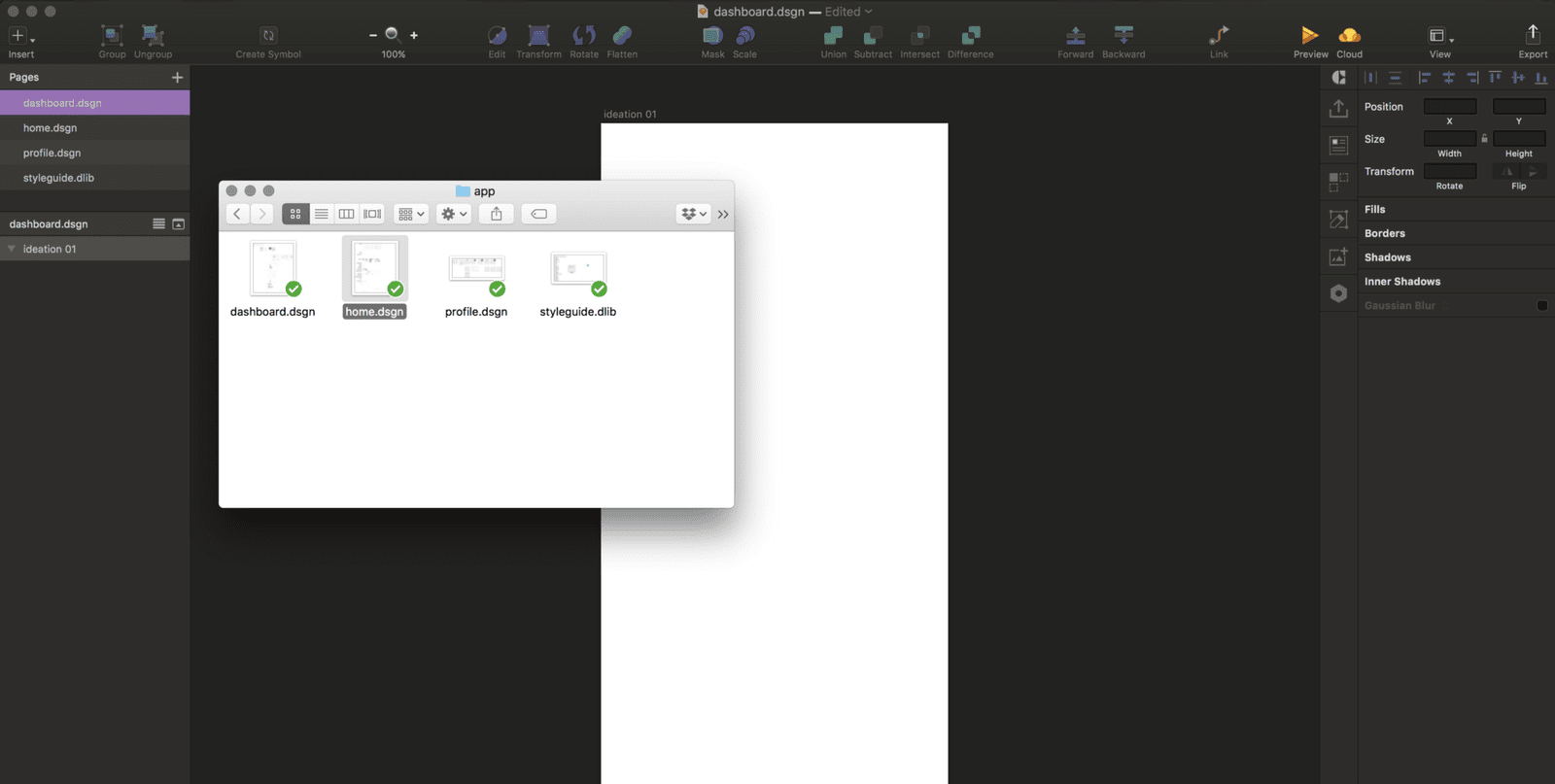The width and height of the screenshot is (1555, 784).
Task: Switch Finder to column view
Action: click(x=346, y=214)
